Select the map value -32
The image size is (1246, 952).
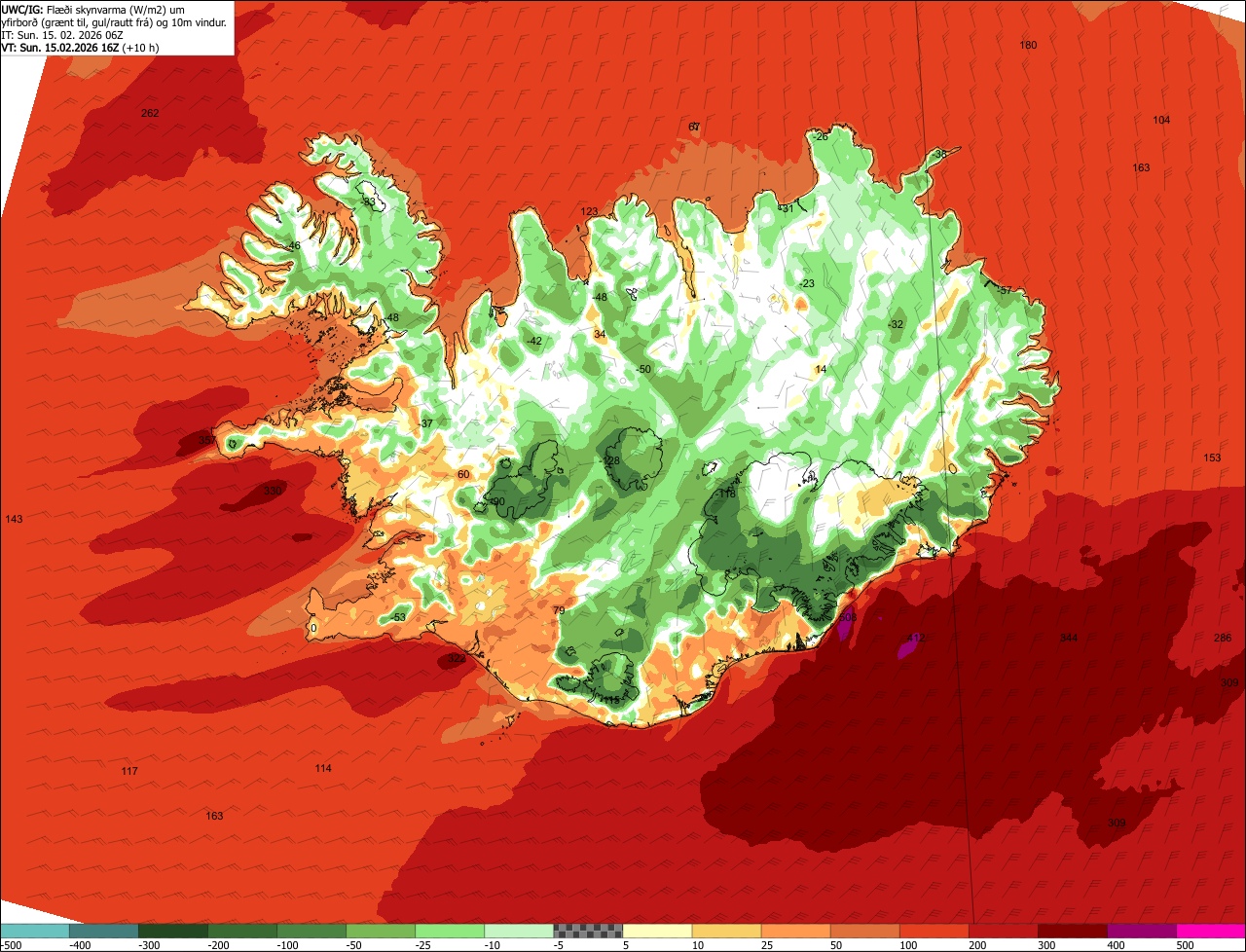click(x=896, y=324)
